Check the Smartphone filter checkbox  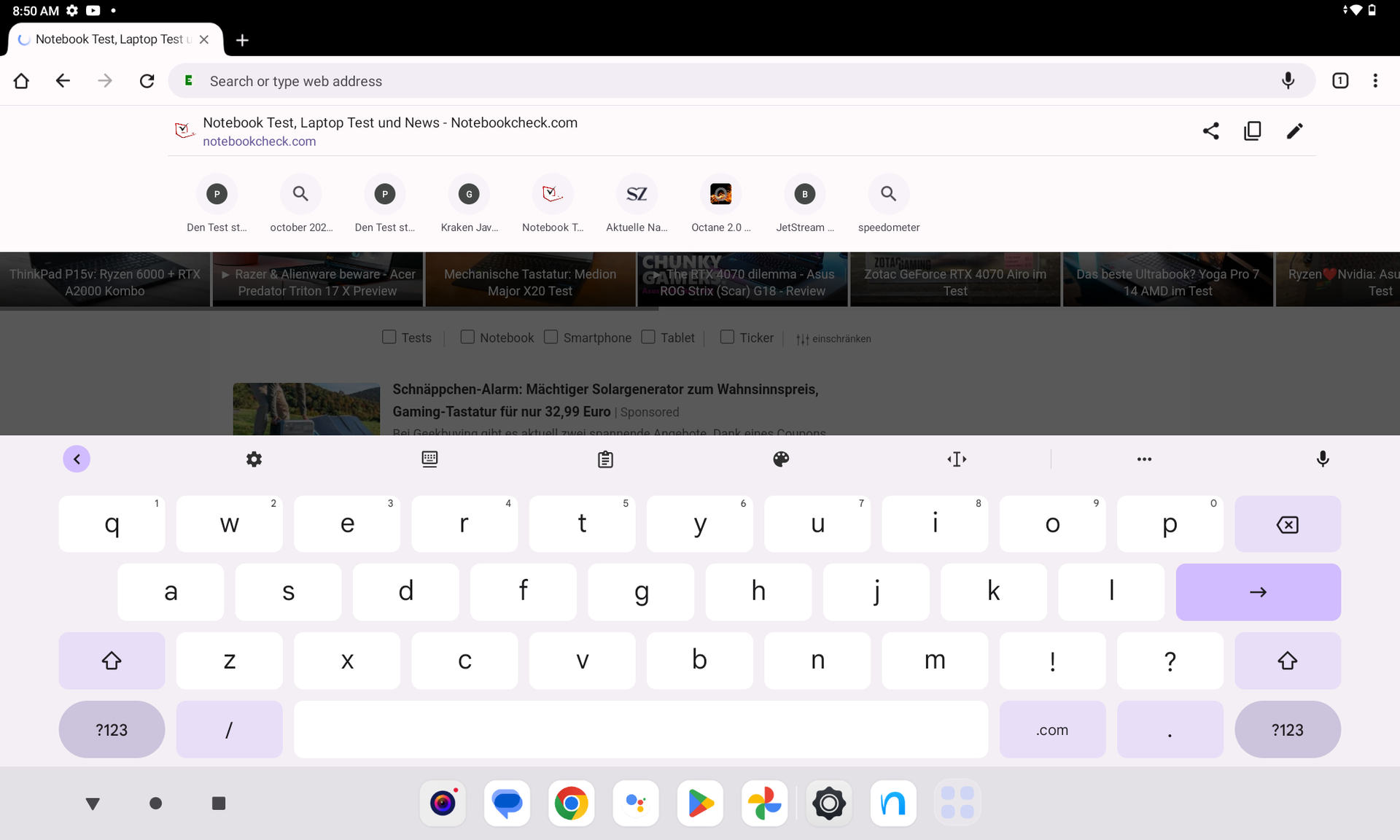pyautogui.click(x=551, y=337)
